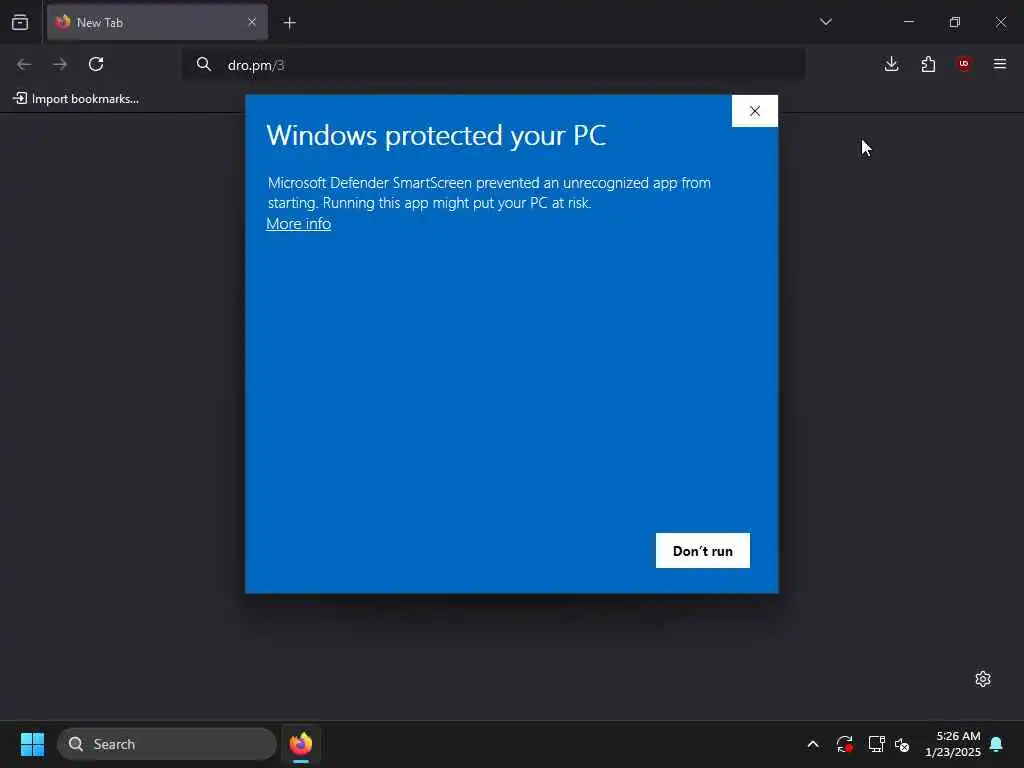The width and height of the screenshot is (1024, 768).
Task: Click the Firefox taskbar icon
Action: pyautogui.click(x=301, y=744)
